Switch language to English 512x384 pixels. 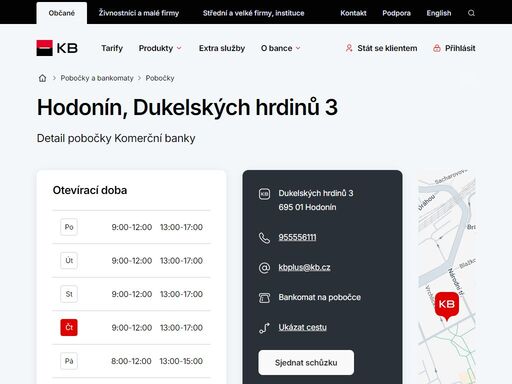coord(439,13)
